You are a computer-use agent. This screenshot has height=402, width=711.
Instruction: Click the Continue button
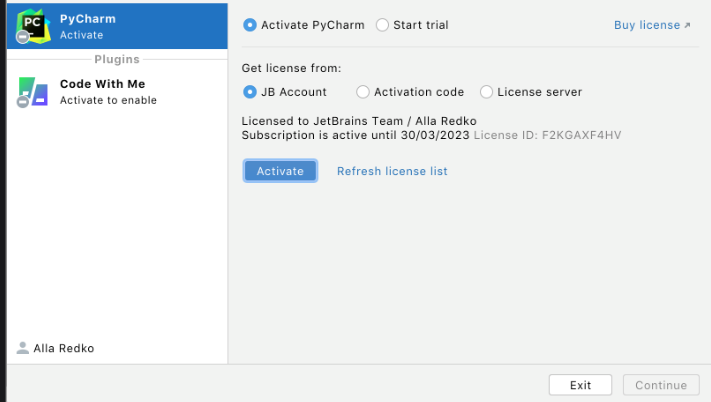click(661, 385)
